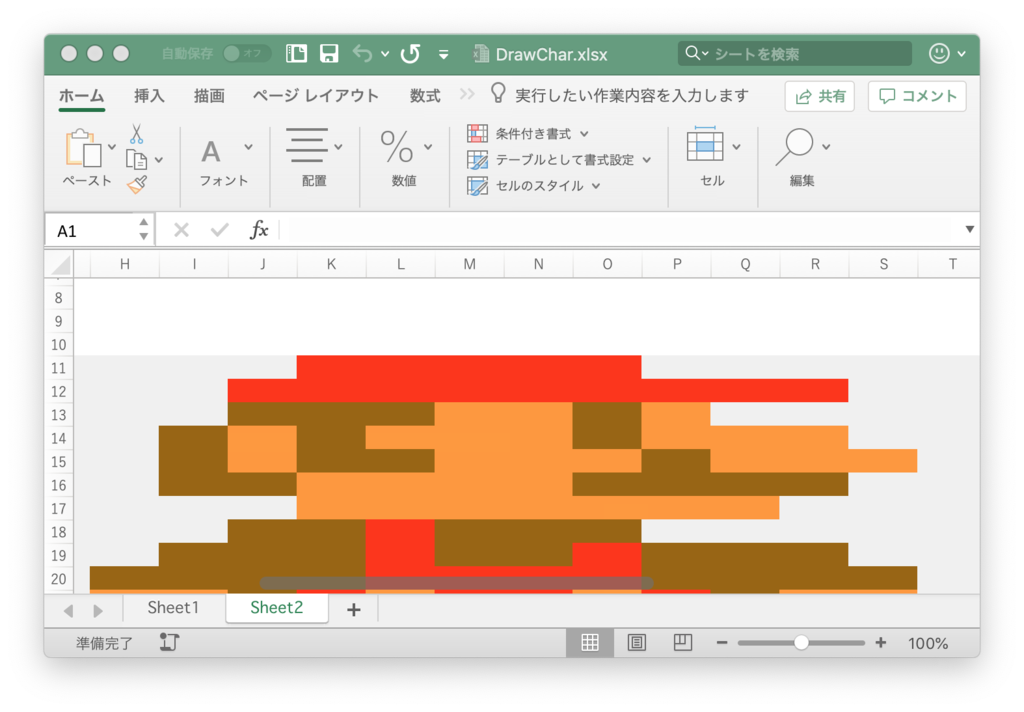
Task: Click the コメント (Comments) button
Action: point(917,97)
